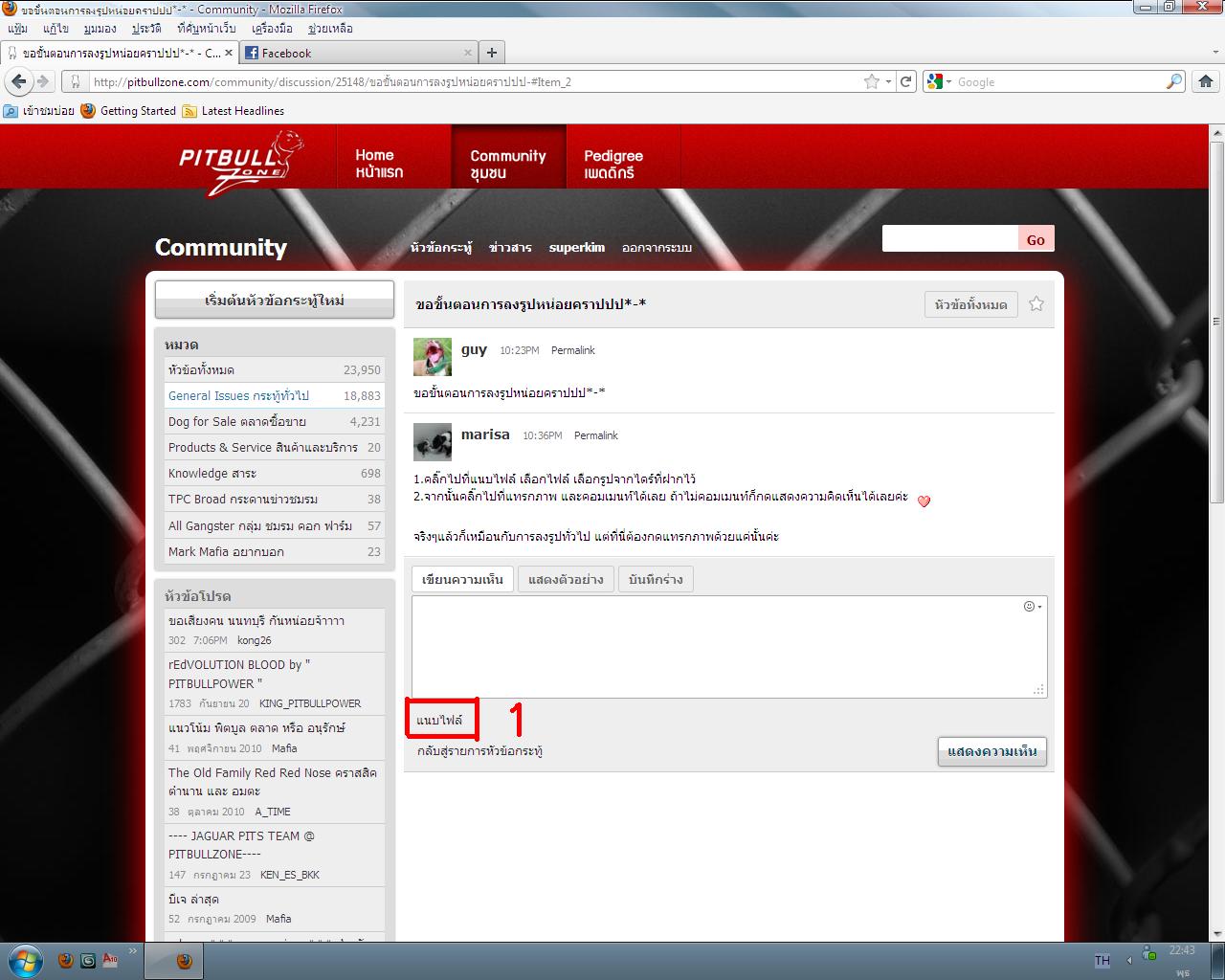The image size is (1225, 980).
Task: Open guy's username link
Action: pyautogui.click(x=474, y=349)
